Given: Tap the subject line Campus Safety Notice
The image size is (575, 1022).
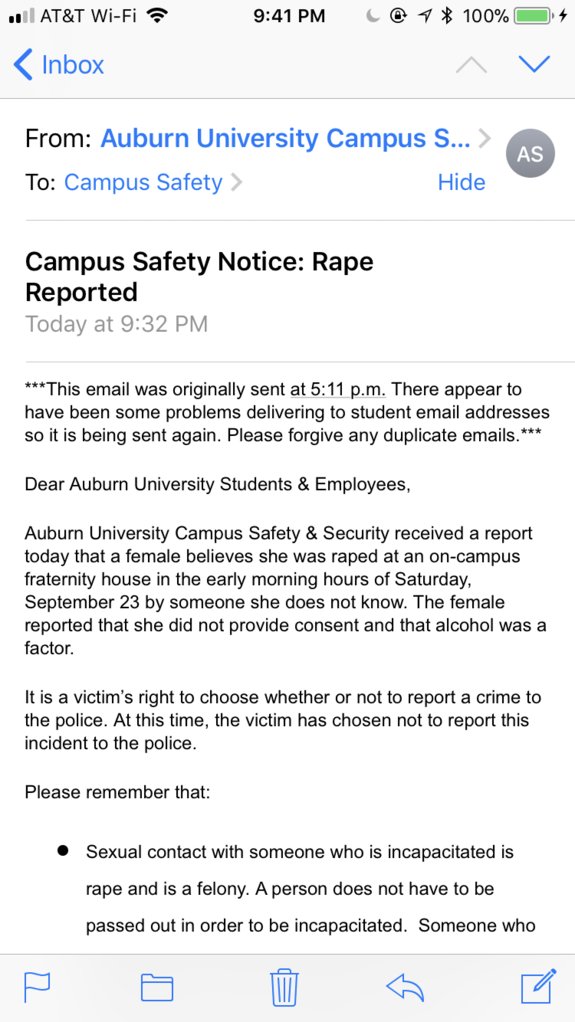Looking at the screenshot, I should 199,276.
